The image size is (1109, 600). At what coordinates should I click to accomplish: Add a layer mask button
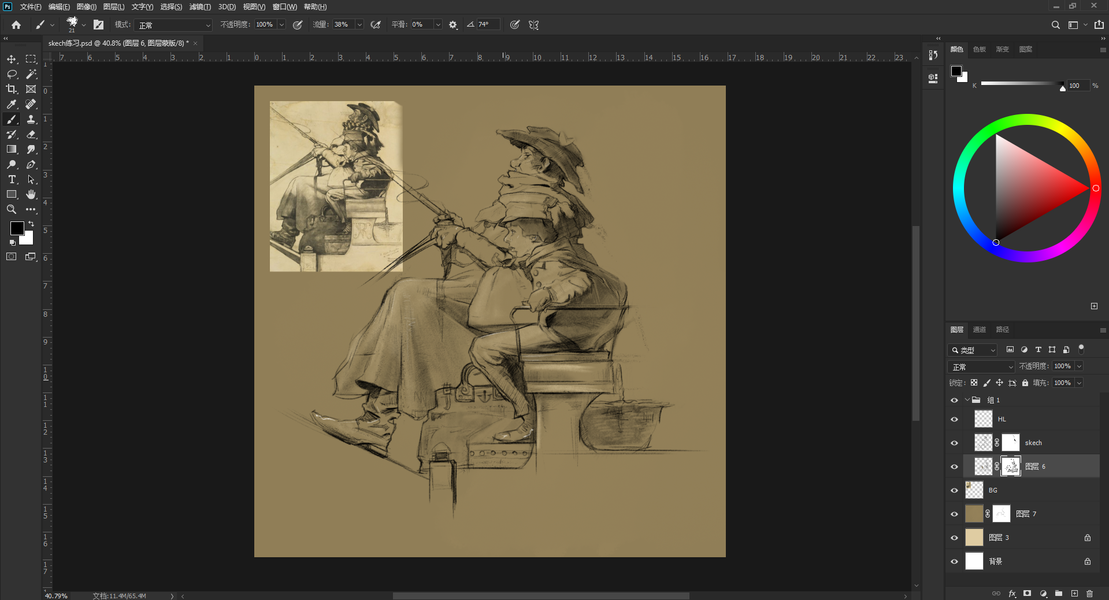[1027, 594]
